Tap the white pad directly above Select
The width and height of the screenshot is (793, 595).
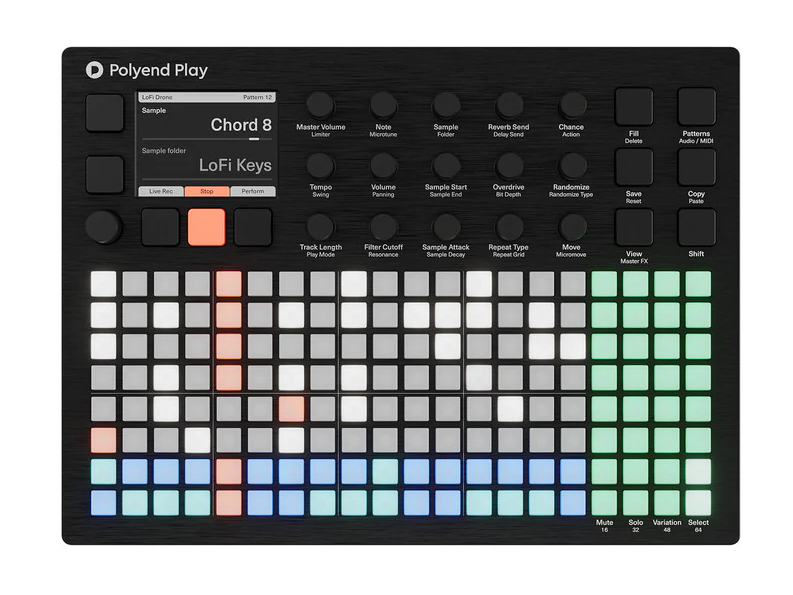point(698,503)
